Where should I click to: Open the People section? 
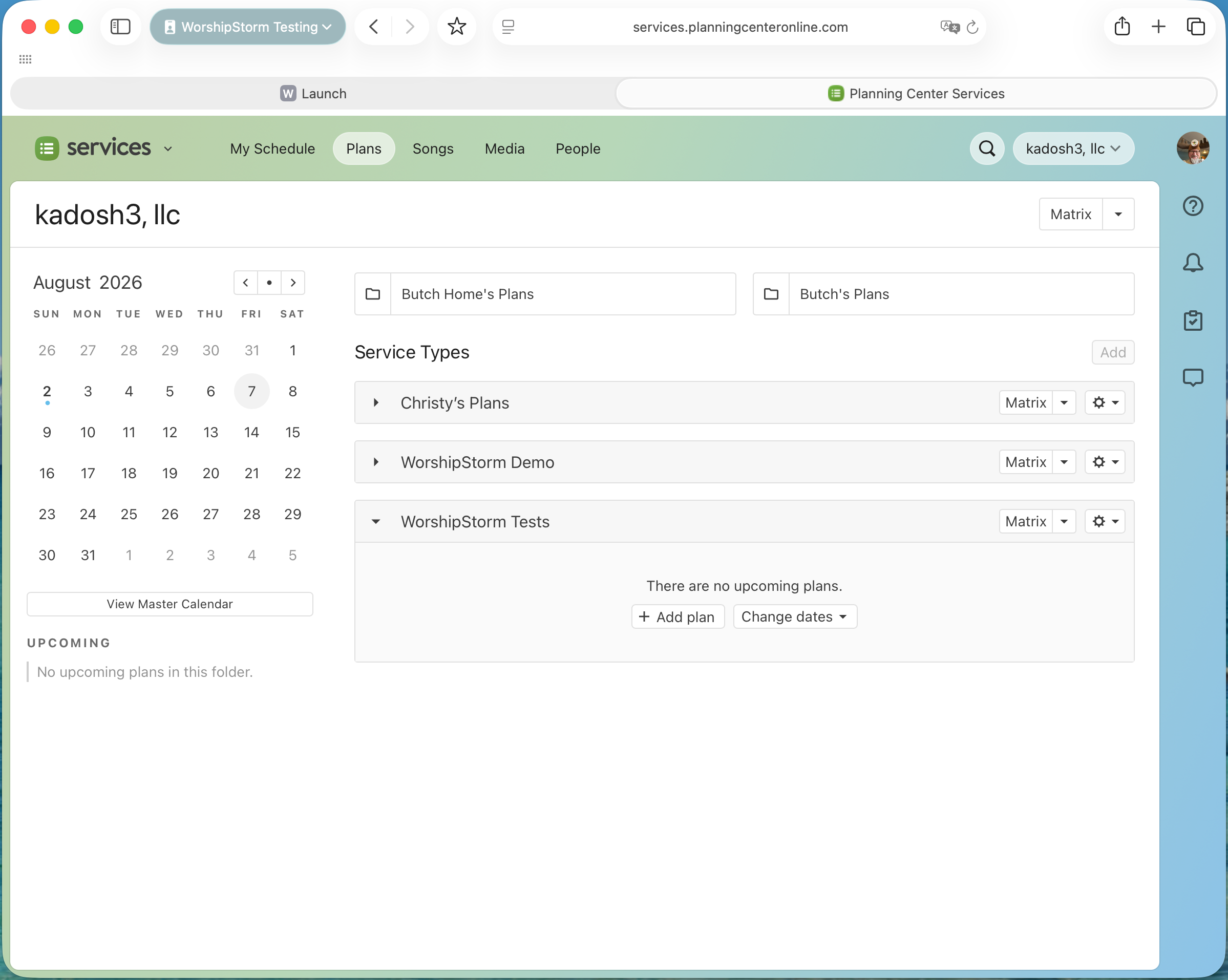(578, 148)
